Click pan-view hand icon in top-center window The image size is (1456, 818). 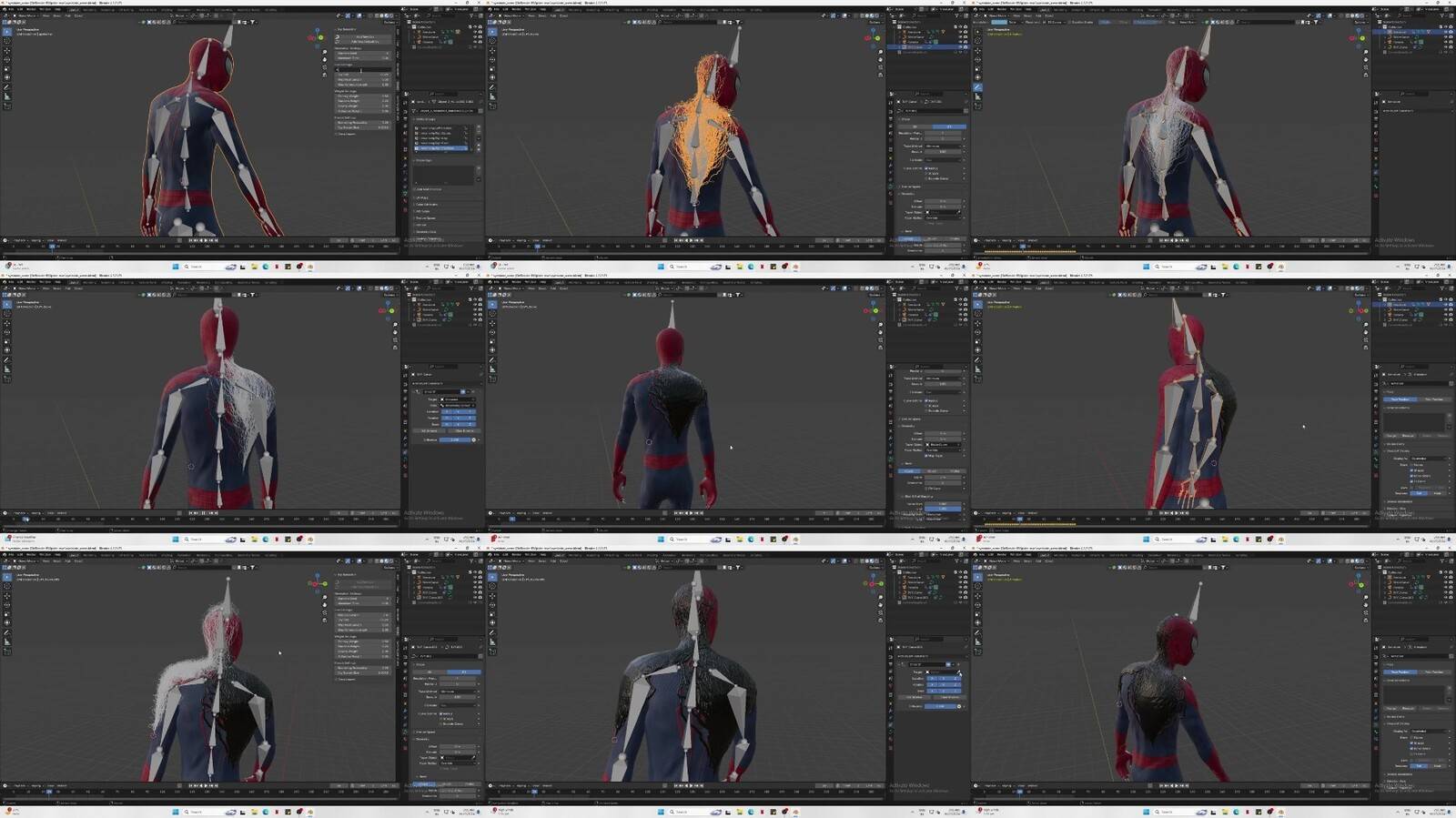click(880, 59)
